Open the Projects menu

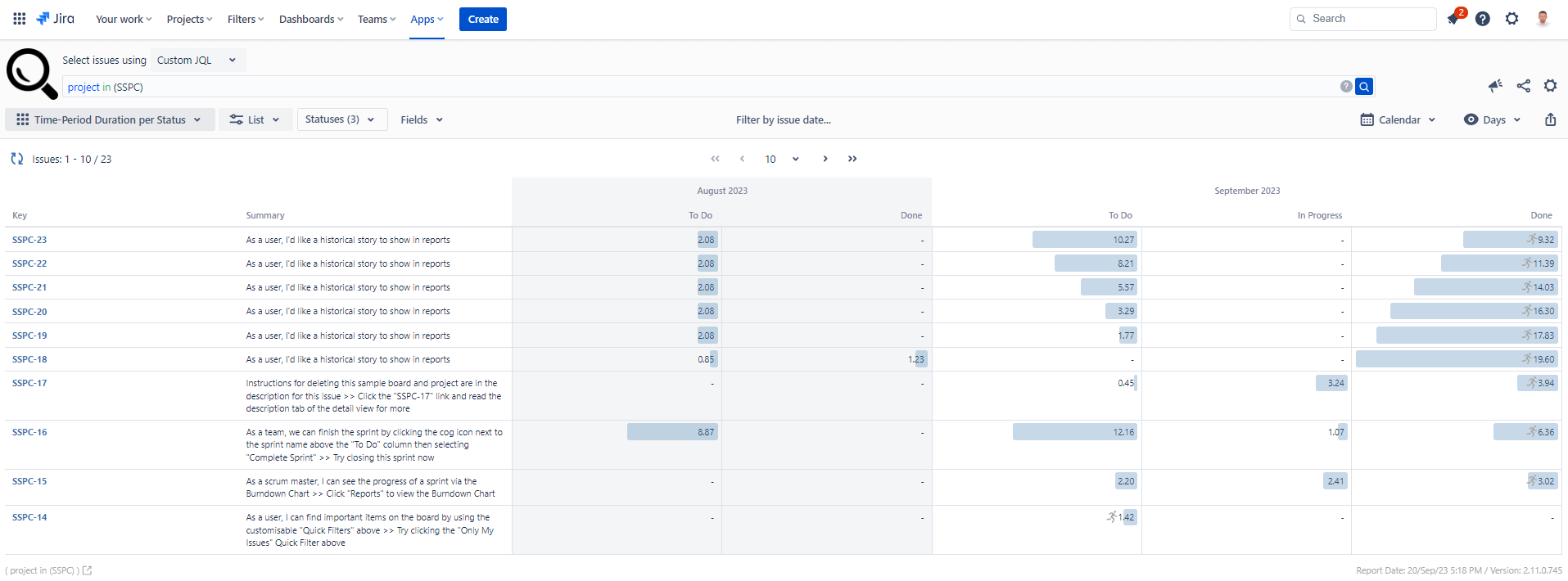pyautogui.click(x=189, y=19)
